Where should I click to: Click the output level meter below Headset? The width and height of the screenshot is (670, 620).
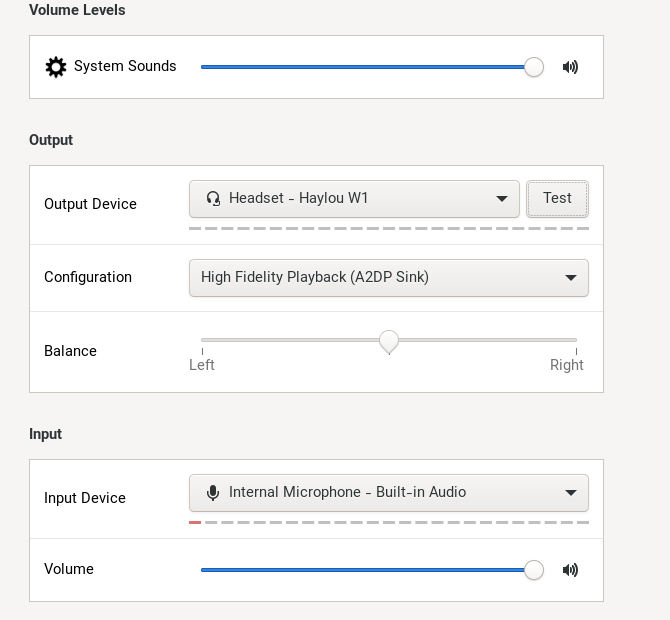(388, 228)
